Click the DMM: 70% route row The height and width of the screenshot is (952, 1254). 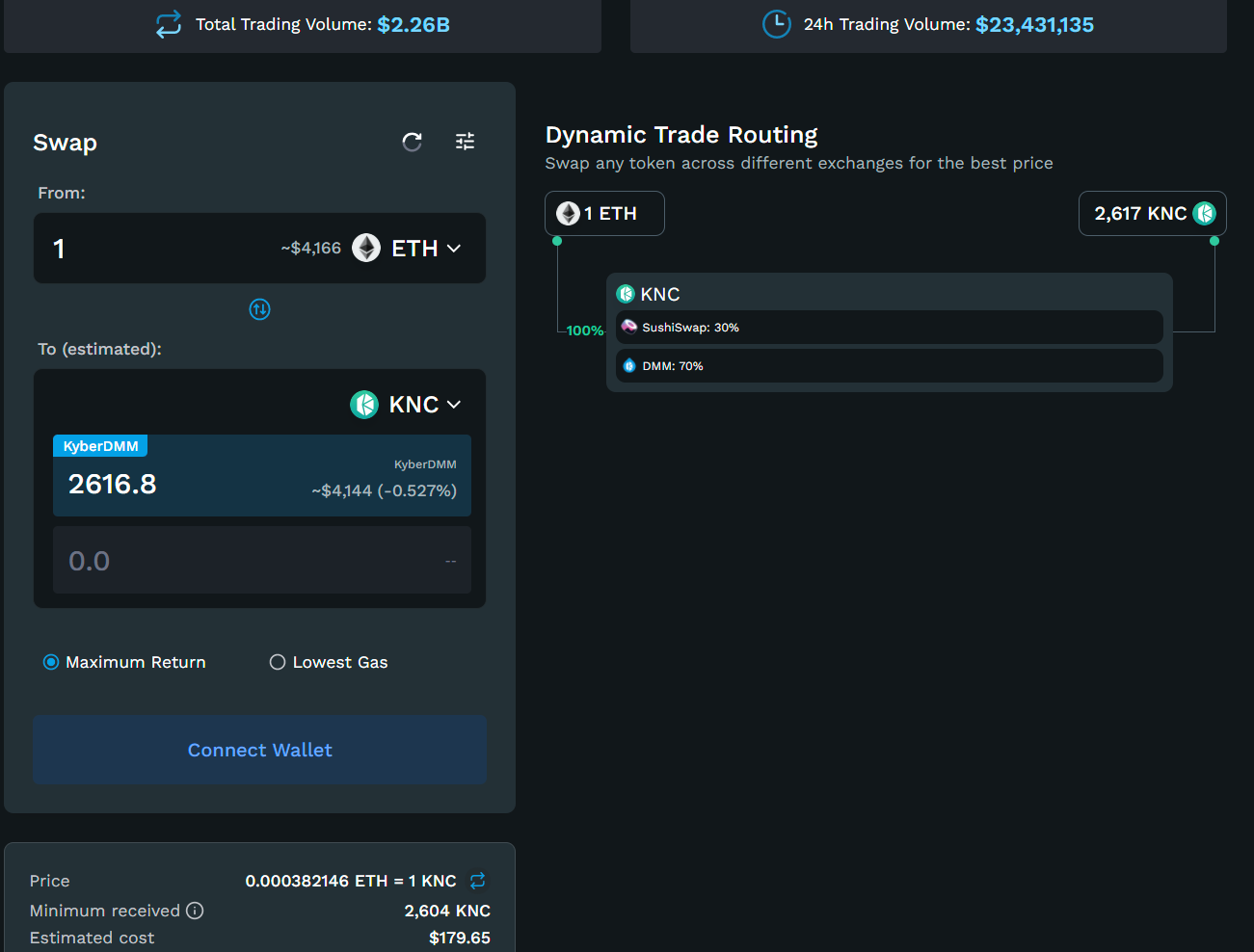(889, 365)
